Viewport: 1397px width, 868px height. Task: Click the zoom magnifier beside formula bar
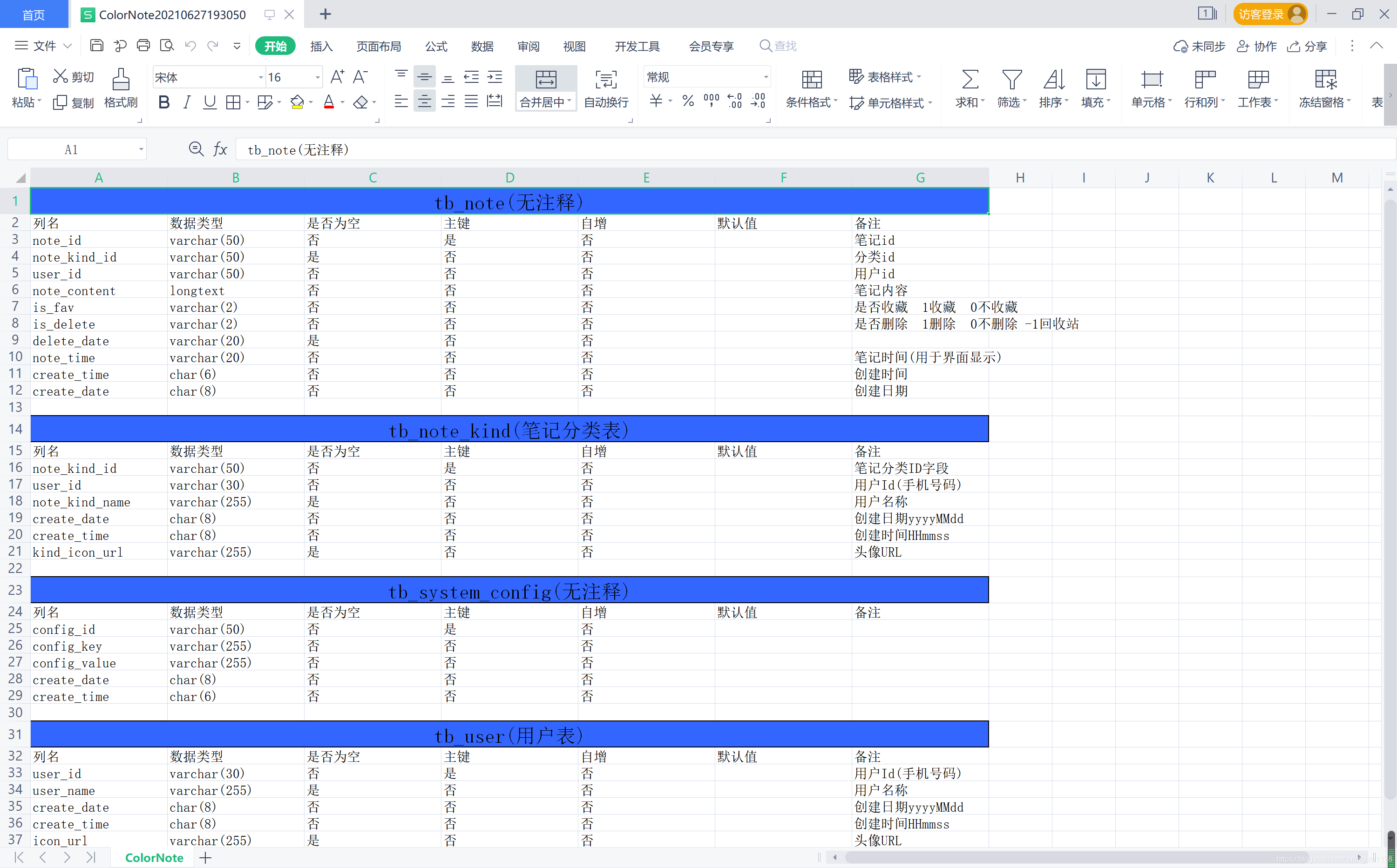196,149
